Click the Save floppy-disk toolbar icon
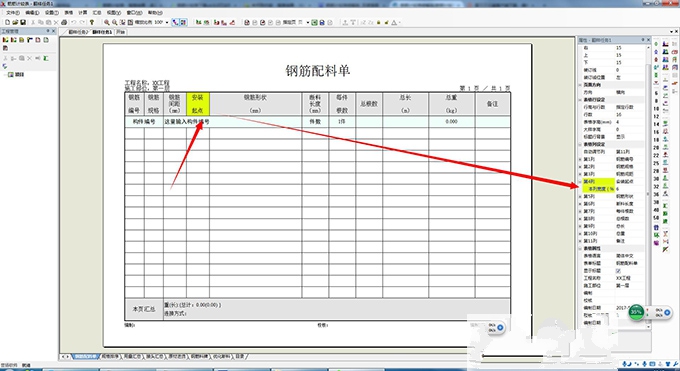Screen dimensions: 680x371 pyautogui.click(x=23, y=22)
